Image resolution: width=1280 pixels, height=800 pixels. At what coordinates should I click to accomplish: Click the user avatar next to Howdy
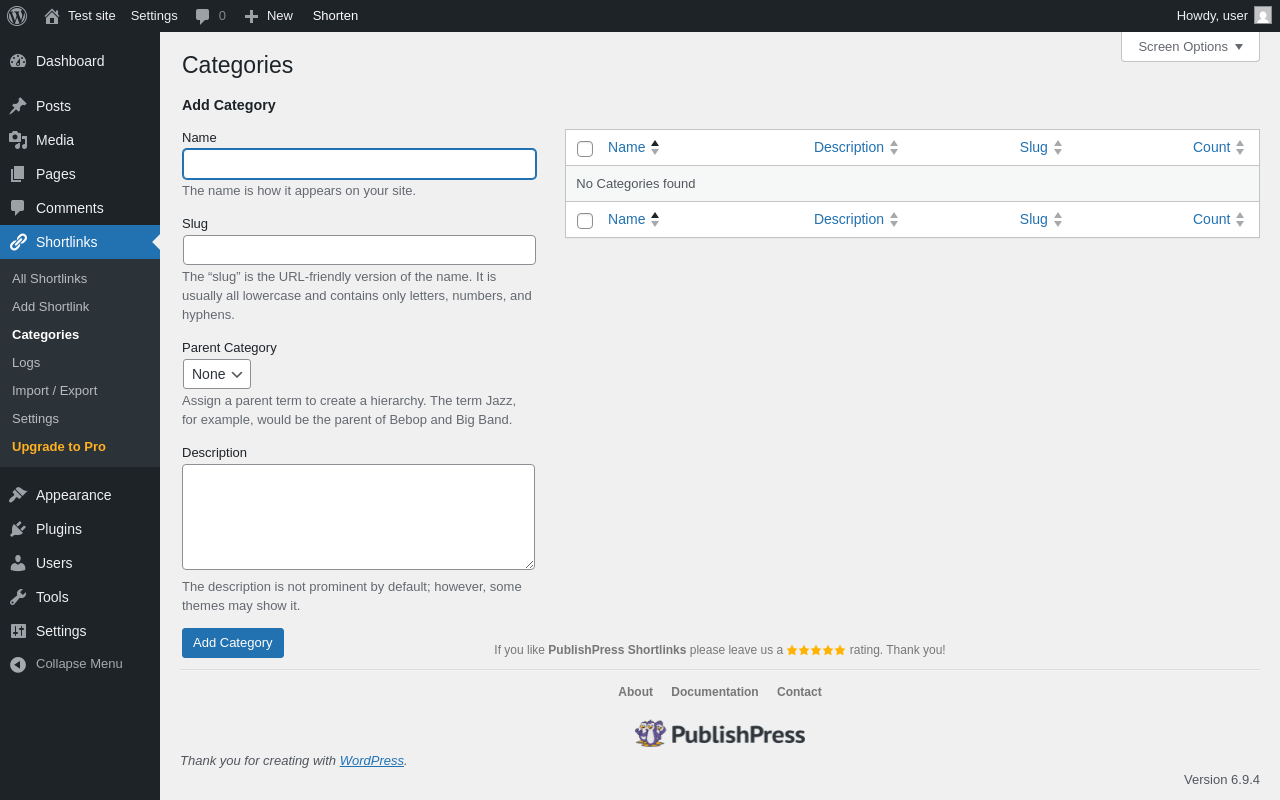pyautogui.click(x=1263, y=15)
